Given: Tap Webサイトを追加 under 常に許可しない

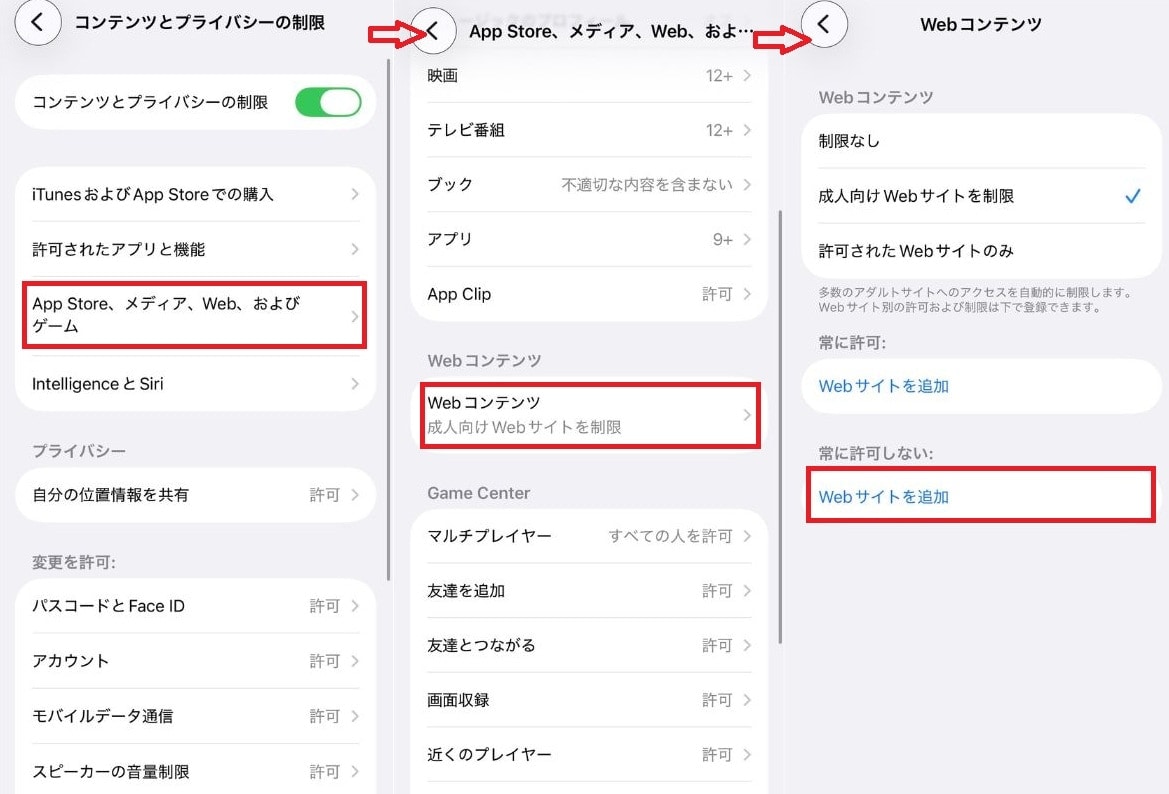Looking at the screenshot, I should pos(980,494).
